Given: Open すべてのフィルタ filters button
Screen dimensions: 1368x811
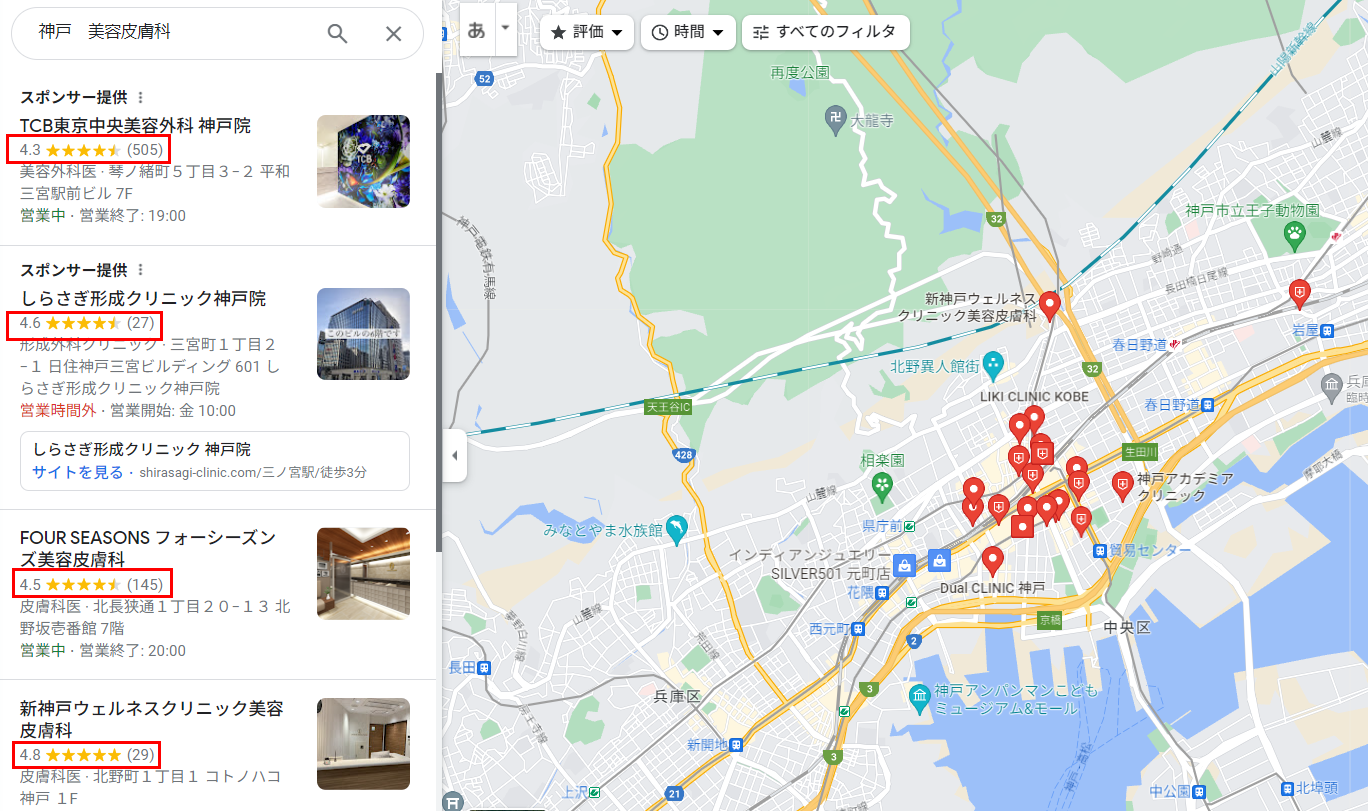Looking at the screenshot, I should tap(825, 32).
